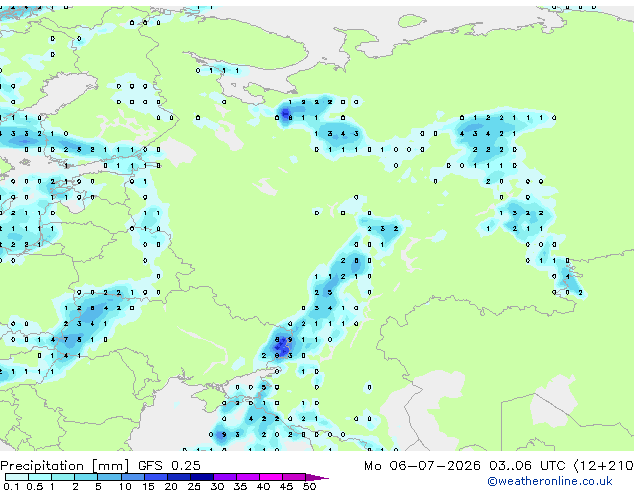The height and width of the screenshot is (490, 634).
Task: Click the 20–25 mm legend color box
Action: point(178,477)
